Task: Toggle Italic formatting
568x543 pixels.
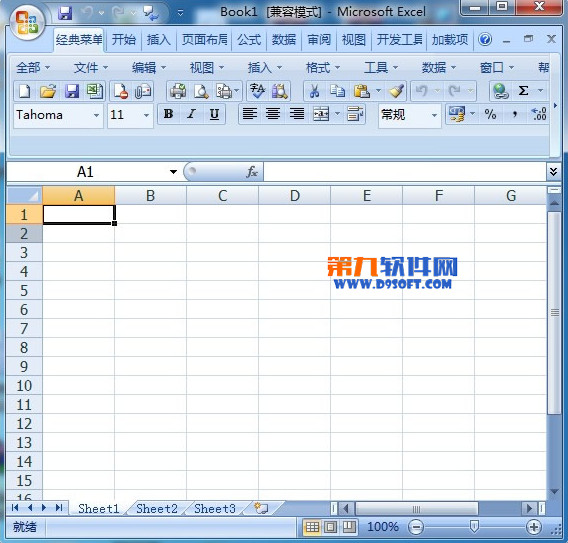Action: tap(191, 114)
